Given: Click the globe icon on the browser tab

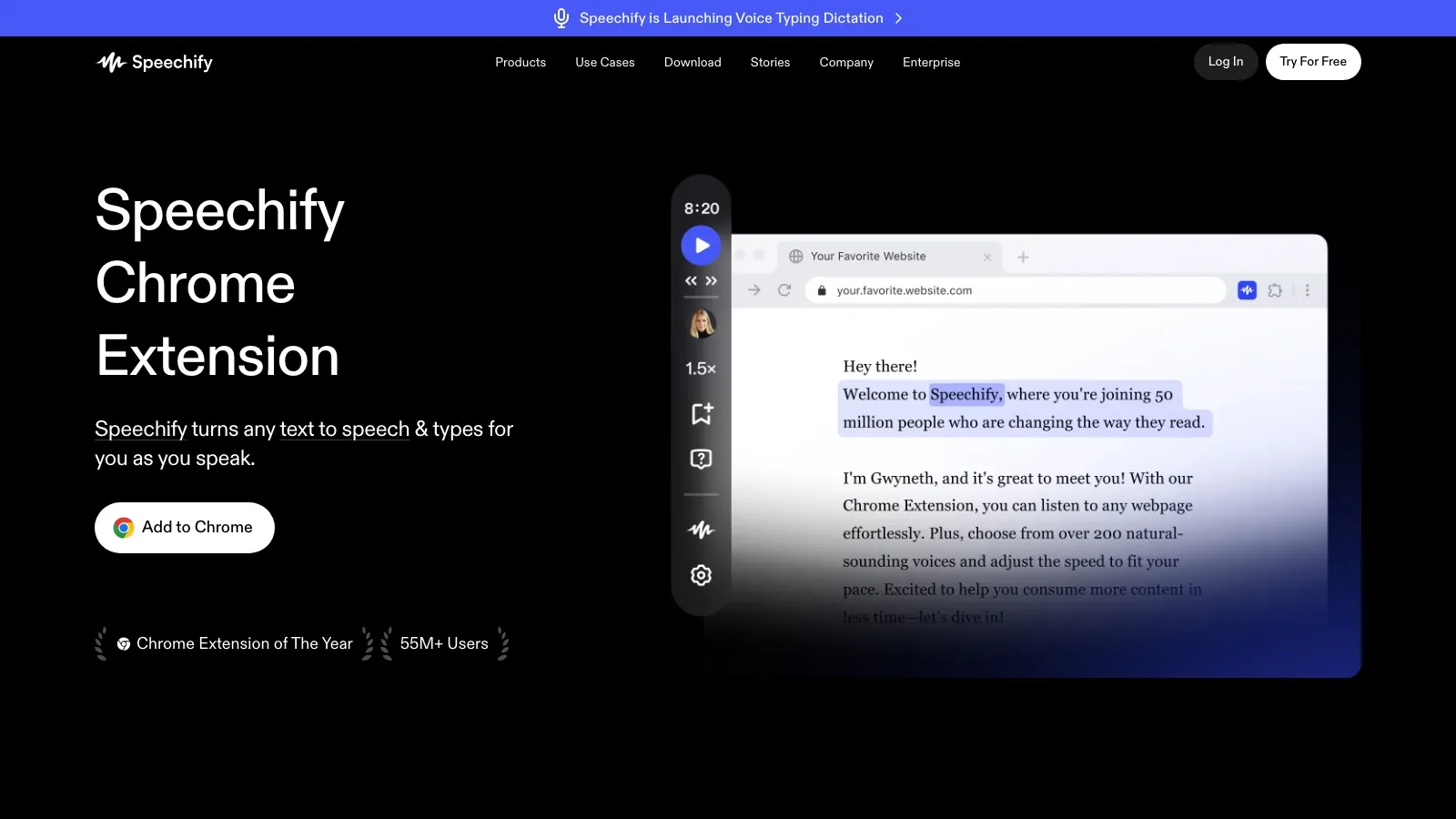Looking at the screenshot, I should [x=796, y=257].
